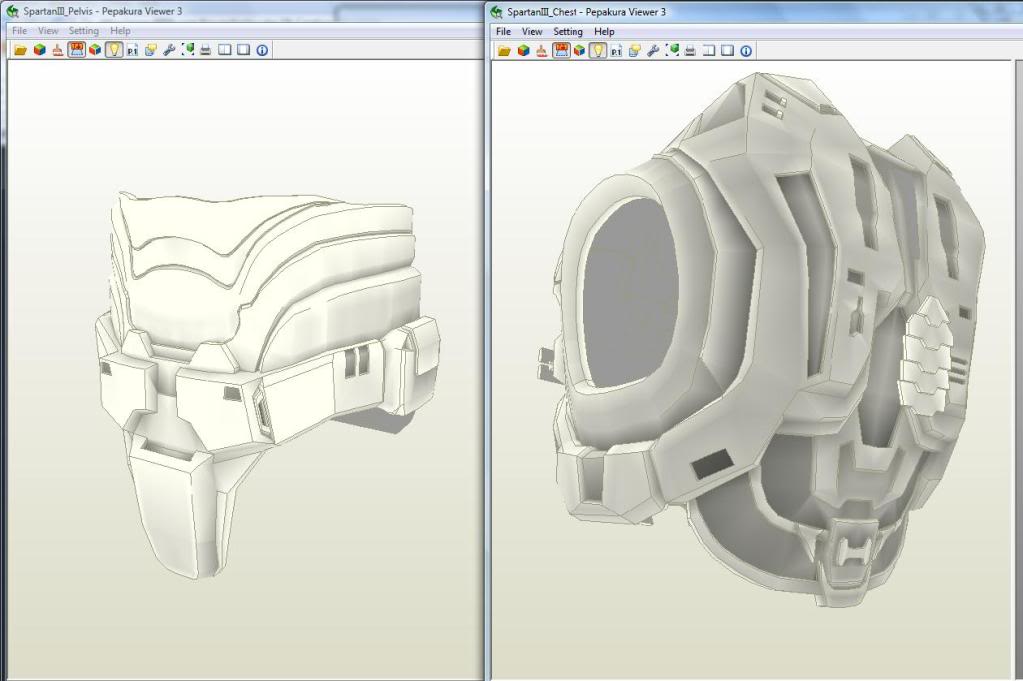Open the Setting menu in the Pelvis window

pyautogui.click(x=84, y=31)
